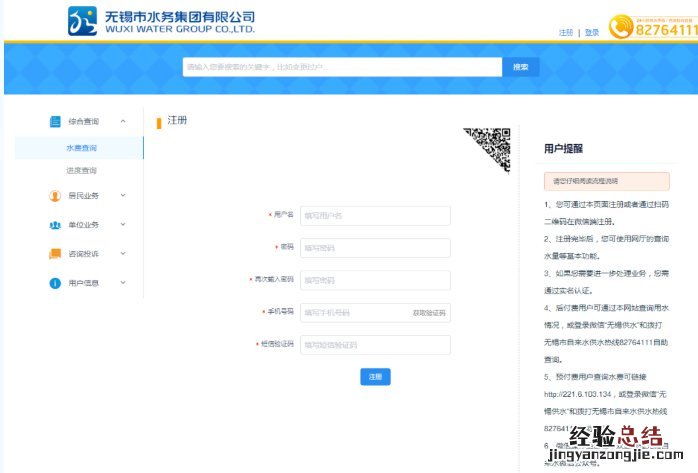Select 水费查询 in the sidebar
The image size is (698, 473).
(82, 148)
